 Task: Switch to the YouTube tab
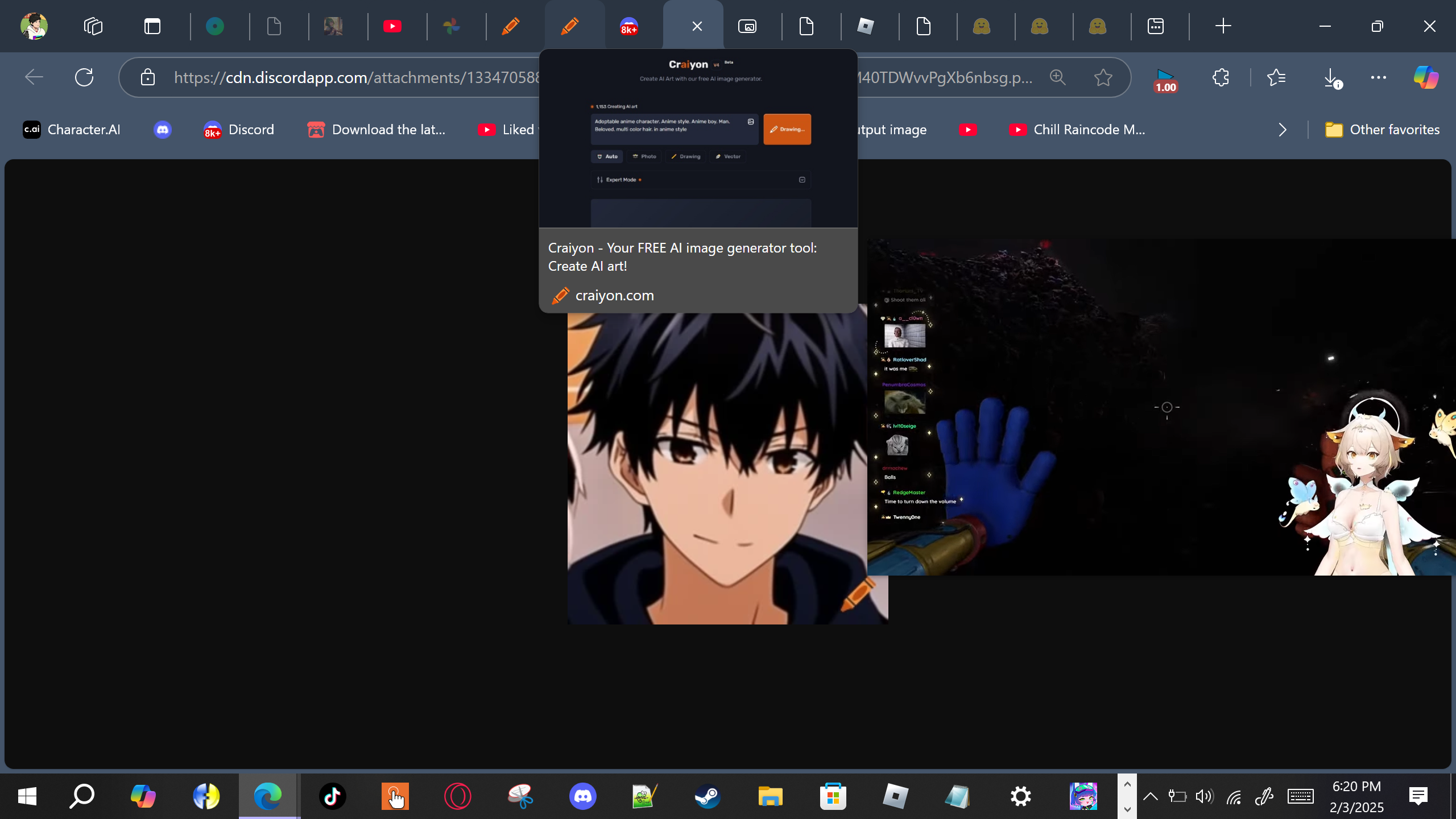pos(392,26)
